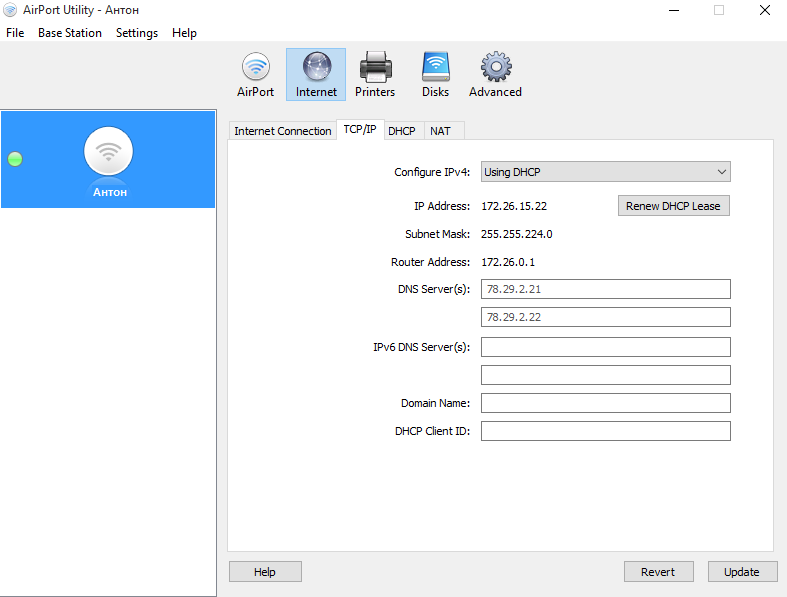Open the Disks section
Screen dimensions: 787x597
[x=435, y=75]
